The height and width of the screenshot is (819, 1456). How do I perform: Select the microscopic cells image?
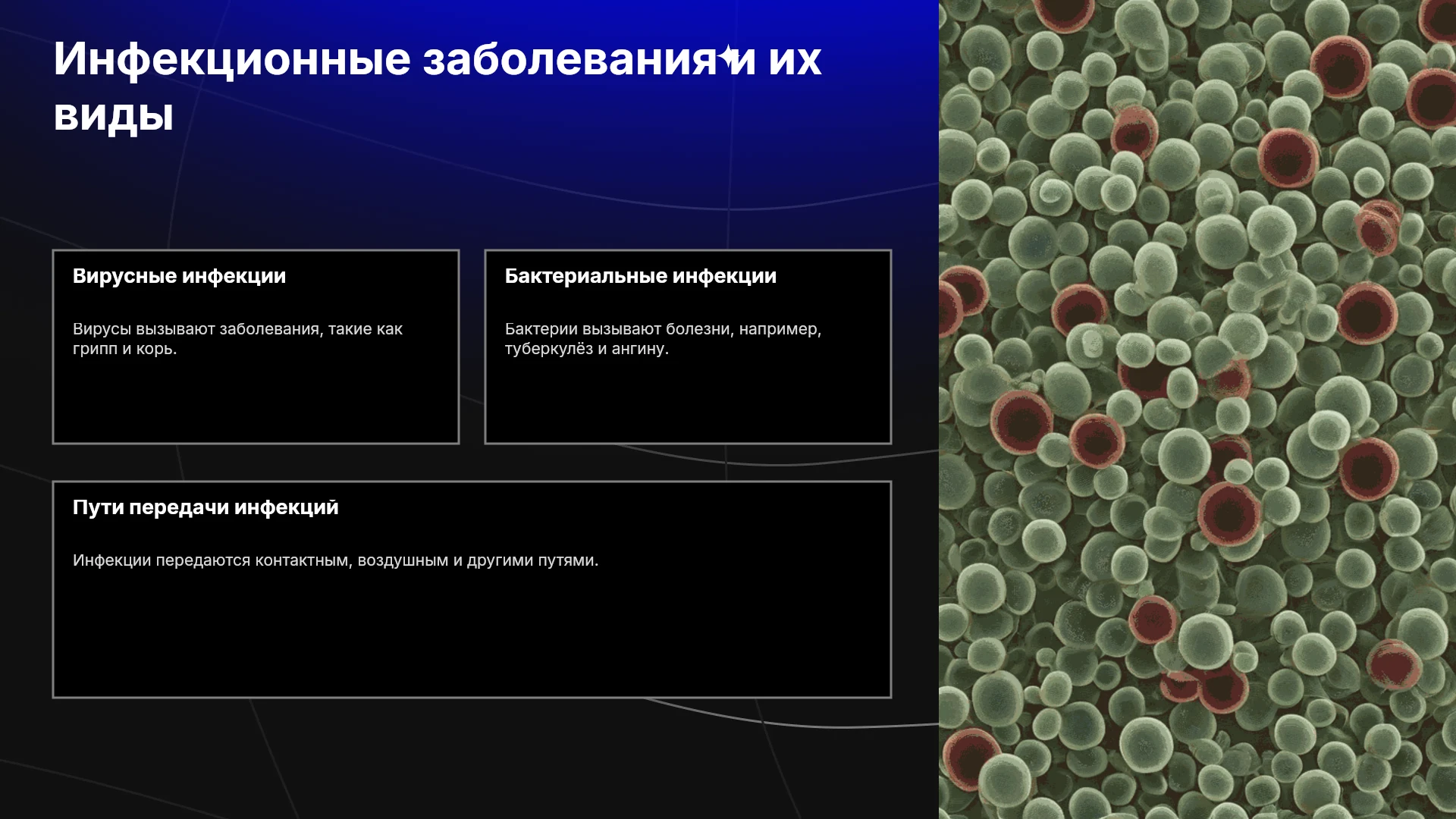[1197, 409]
